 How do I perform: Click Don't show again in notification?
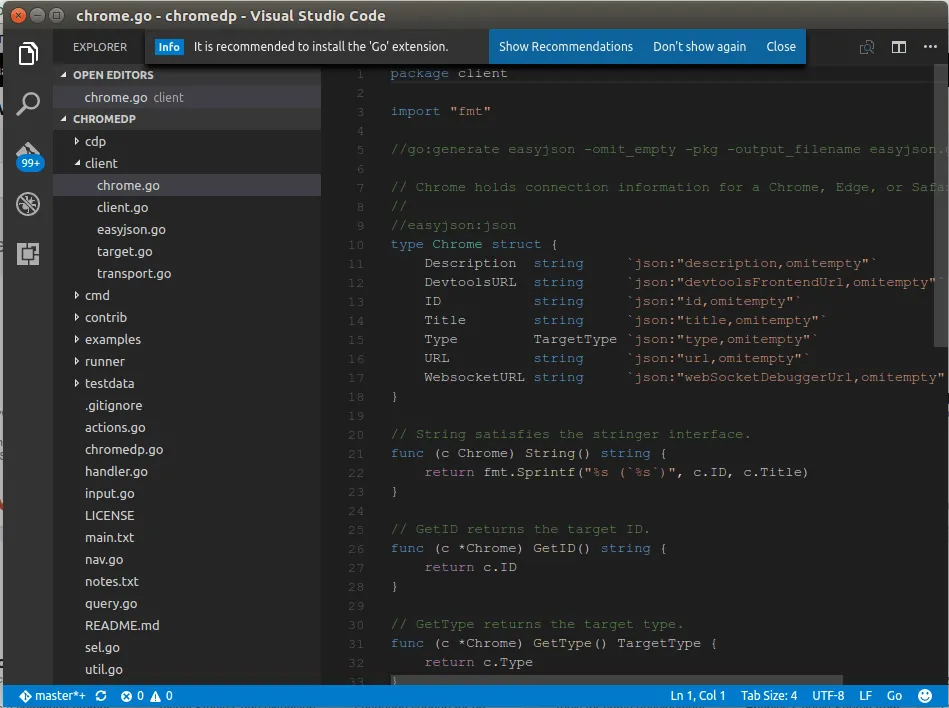tap(699, 47)
